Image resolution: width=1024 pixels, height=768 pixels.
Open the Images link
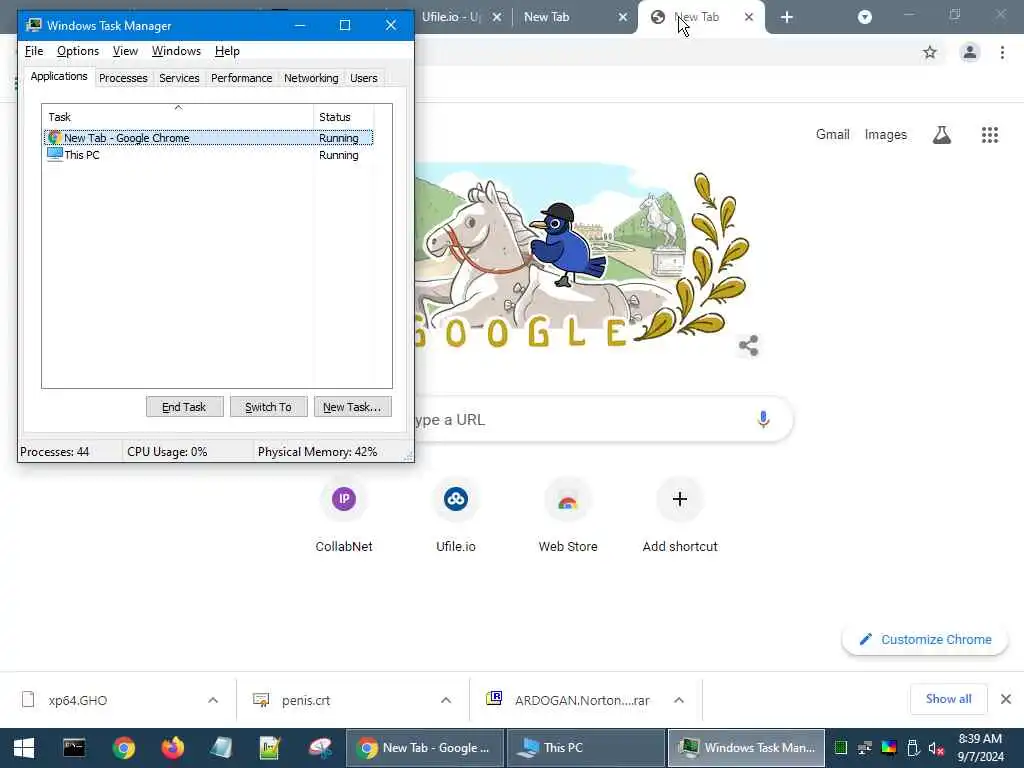pyautogui.click(x=886, y=135)
